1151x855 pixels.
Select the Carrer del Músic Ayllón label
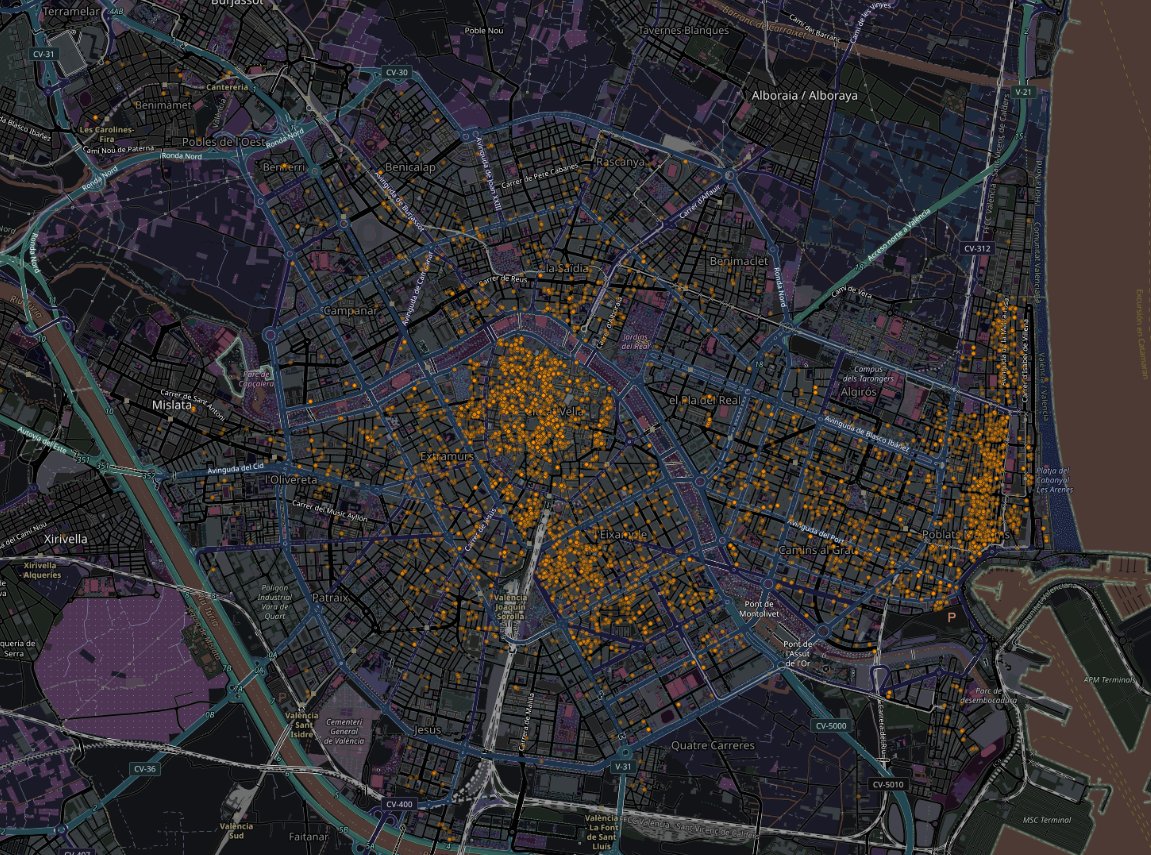point(330,512)
